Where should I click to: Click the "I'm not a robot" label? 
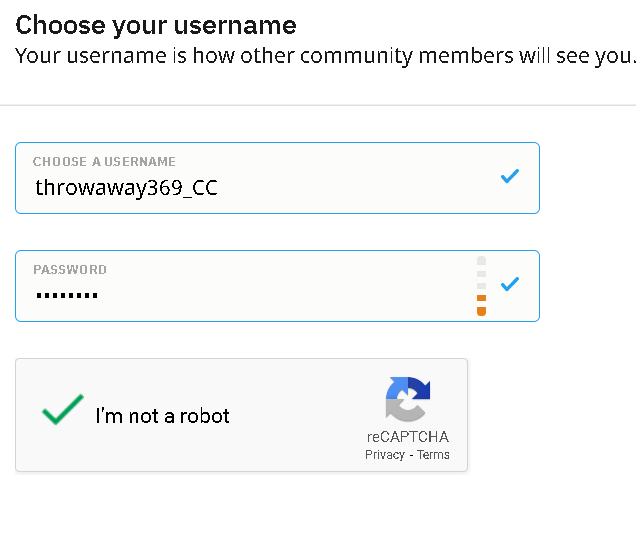(x=162, y=416)
